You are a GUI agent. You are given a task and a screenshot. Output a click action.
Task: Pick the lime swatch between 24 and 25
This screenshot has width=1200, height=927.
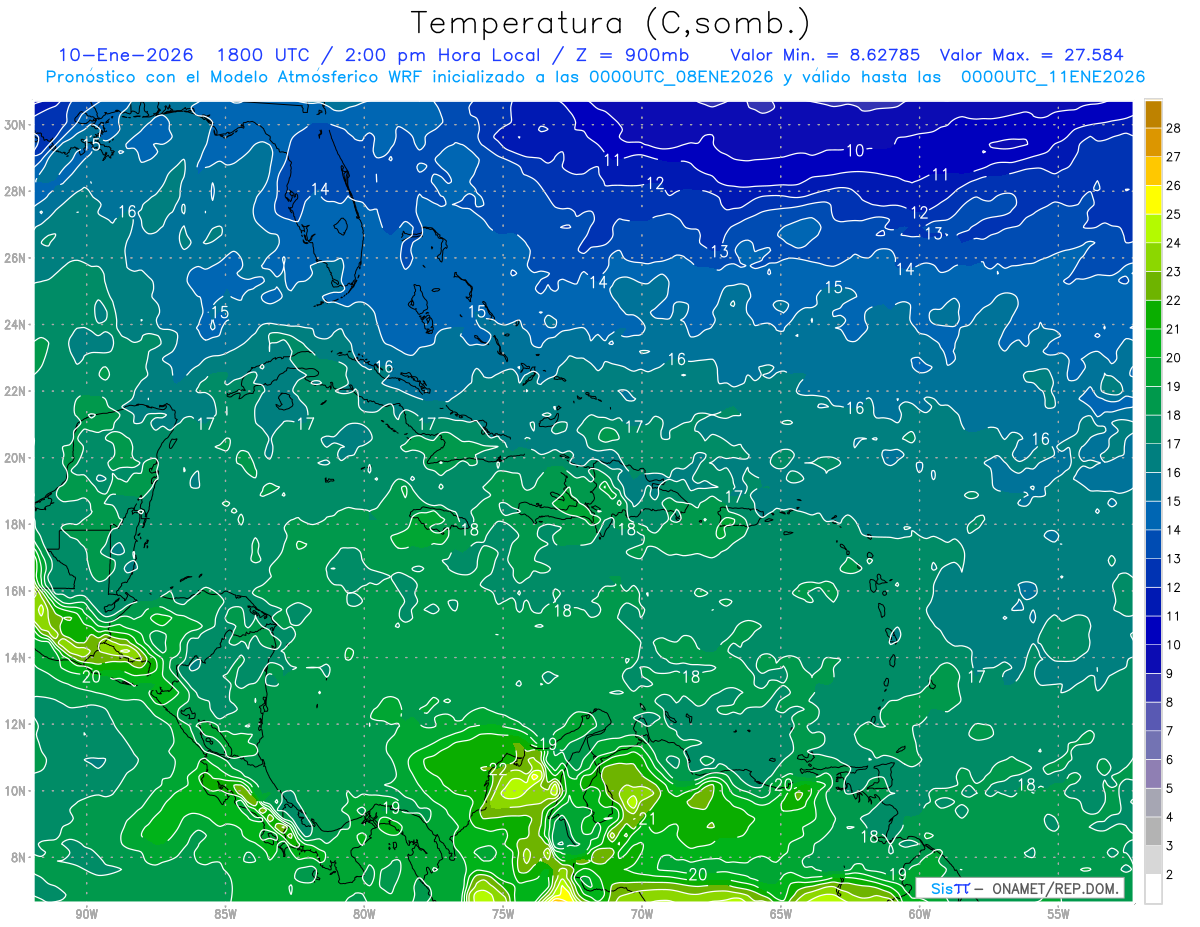click(1153, 228)
